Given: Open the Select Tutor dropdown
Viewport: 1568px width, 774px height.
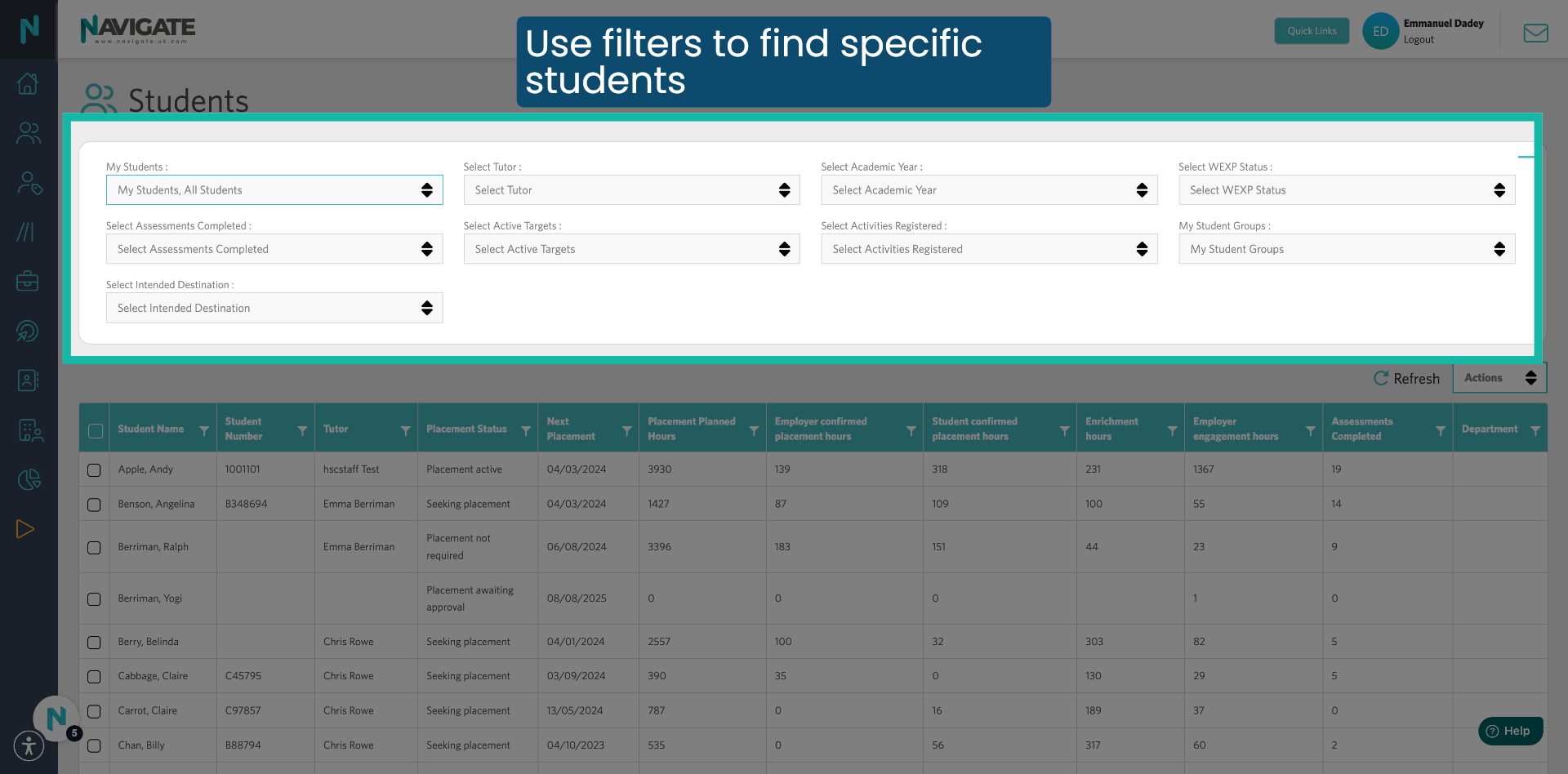Looking at the screenshot, I should 631,189.
